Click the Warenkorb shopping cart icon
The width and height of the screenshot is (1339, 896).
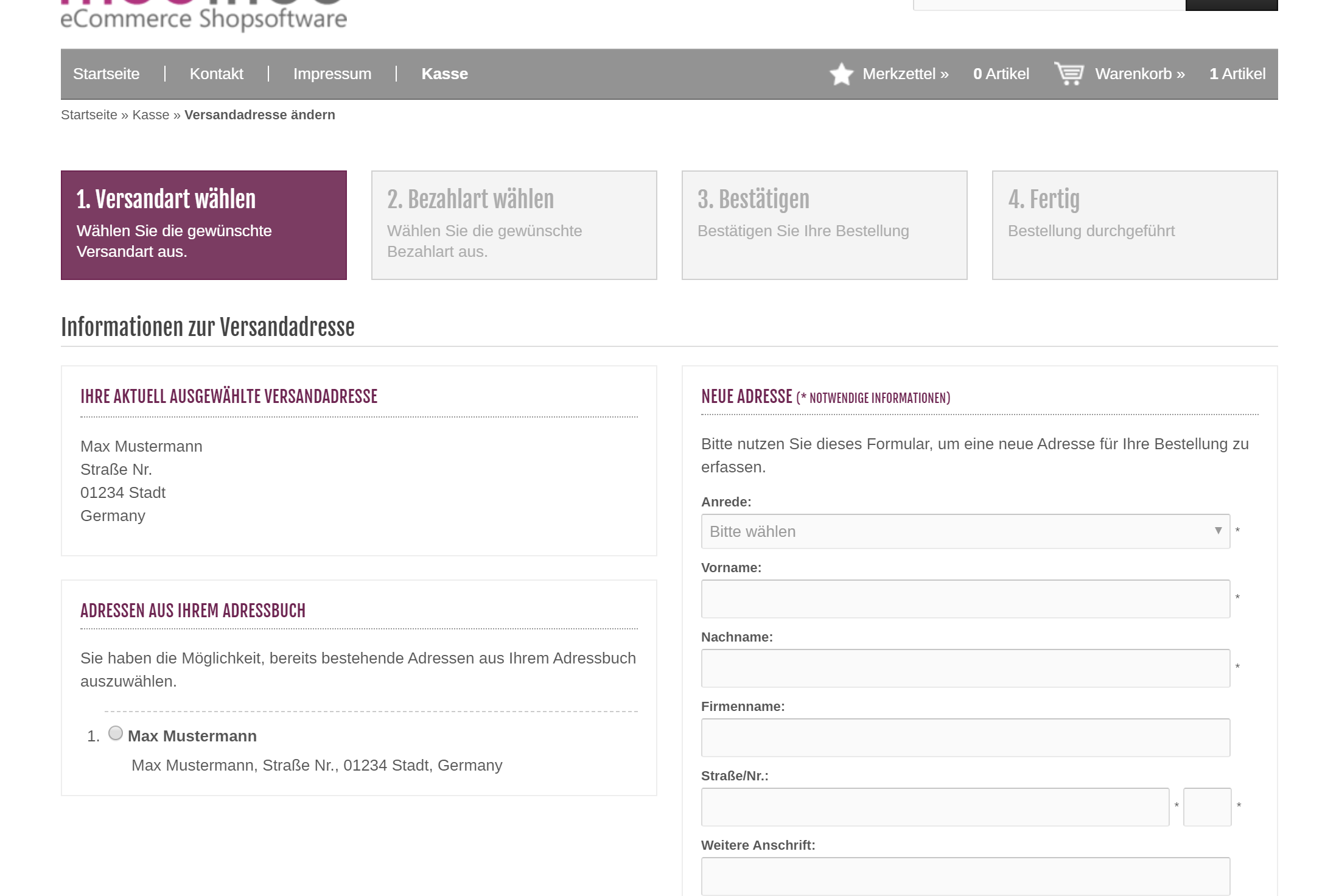point(1069,74)
